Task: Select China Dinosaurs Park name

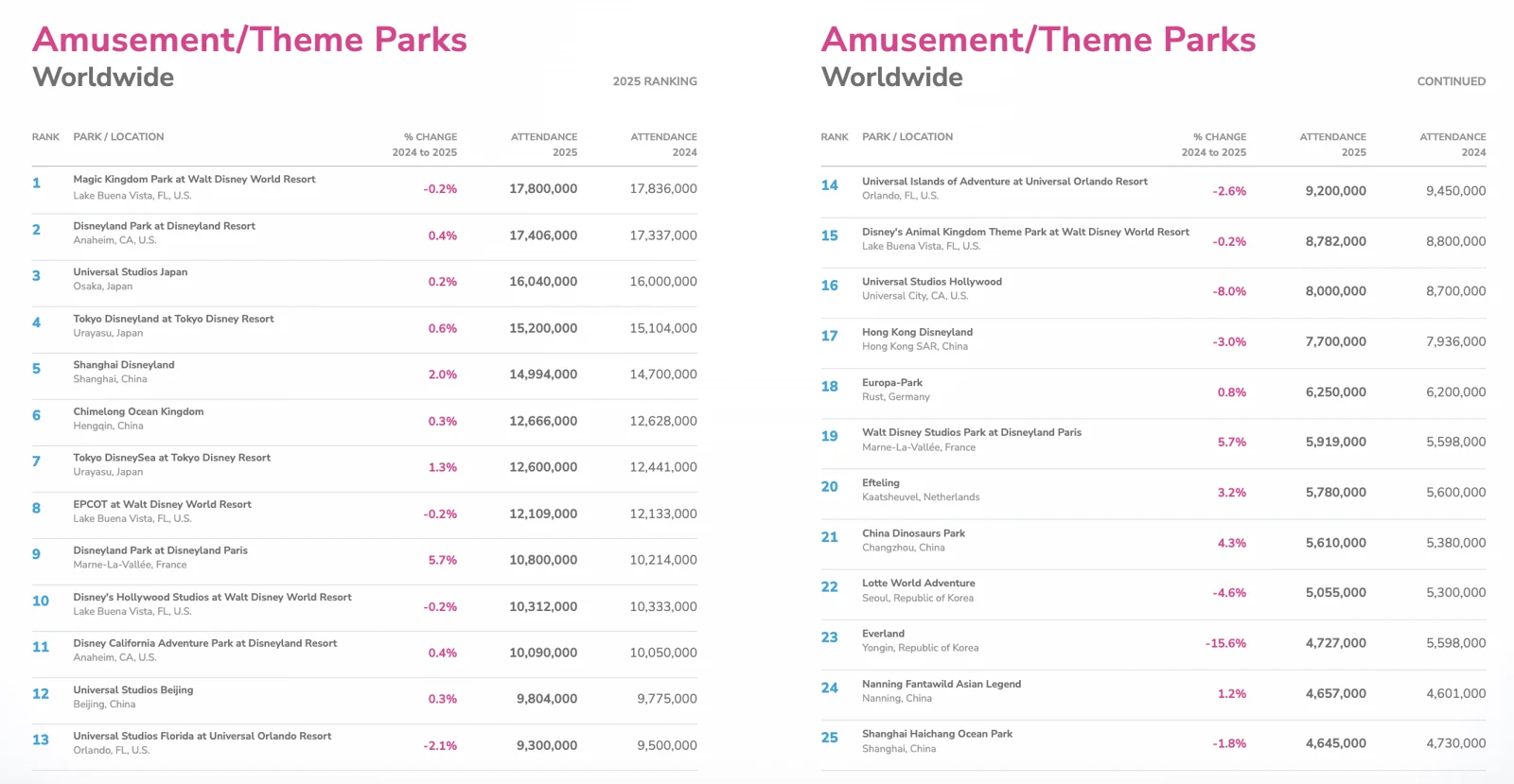Action: pyautogui.click(x=913, y=532)
